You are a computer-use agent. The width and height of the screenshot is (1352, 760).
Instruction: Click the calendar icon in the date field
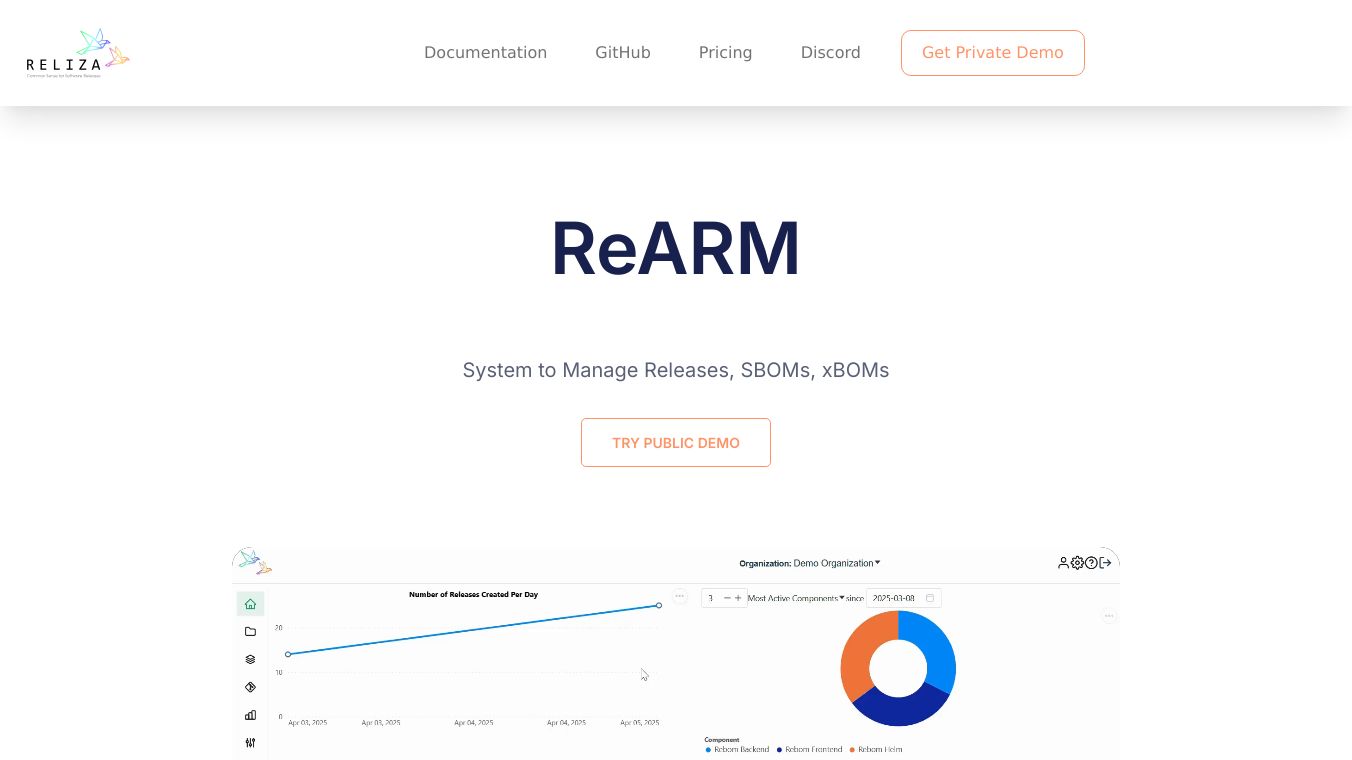point(930,598)
